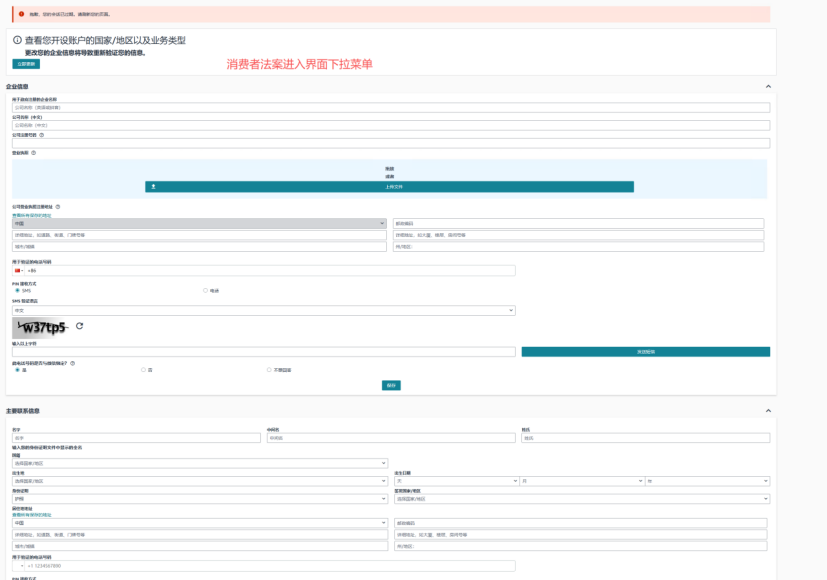Select SMS as the PIN receiving method

tap(17, 291)
